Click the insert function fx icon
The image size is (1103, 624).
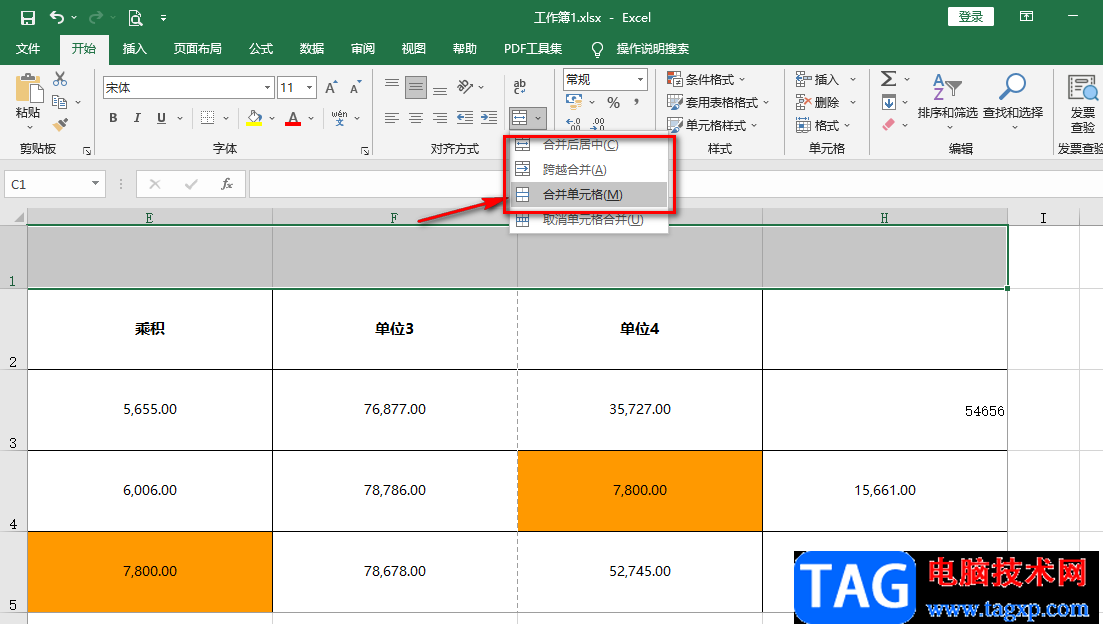[x=227, y=184]
